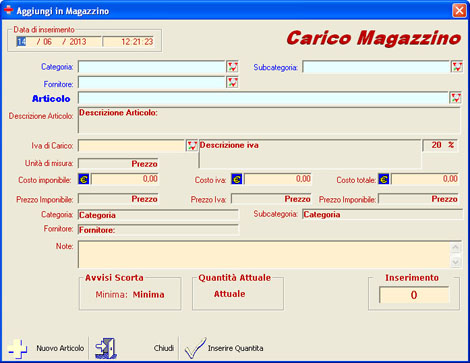The image size is (470, 363).
Task: Click the Carico Magazzino heading
Action: 374,38
